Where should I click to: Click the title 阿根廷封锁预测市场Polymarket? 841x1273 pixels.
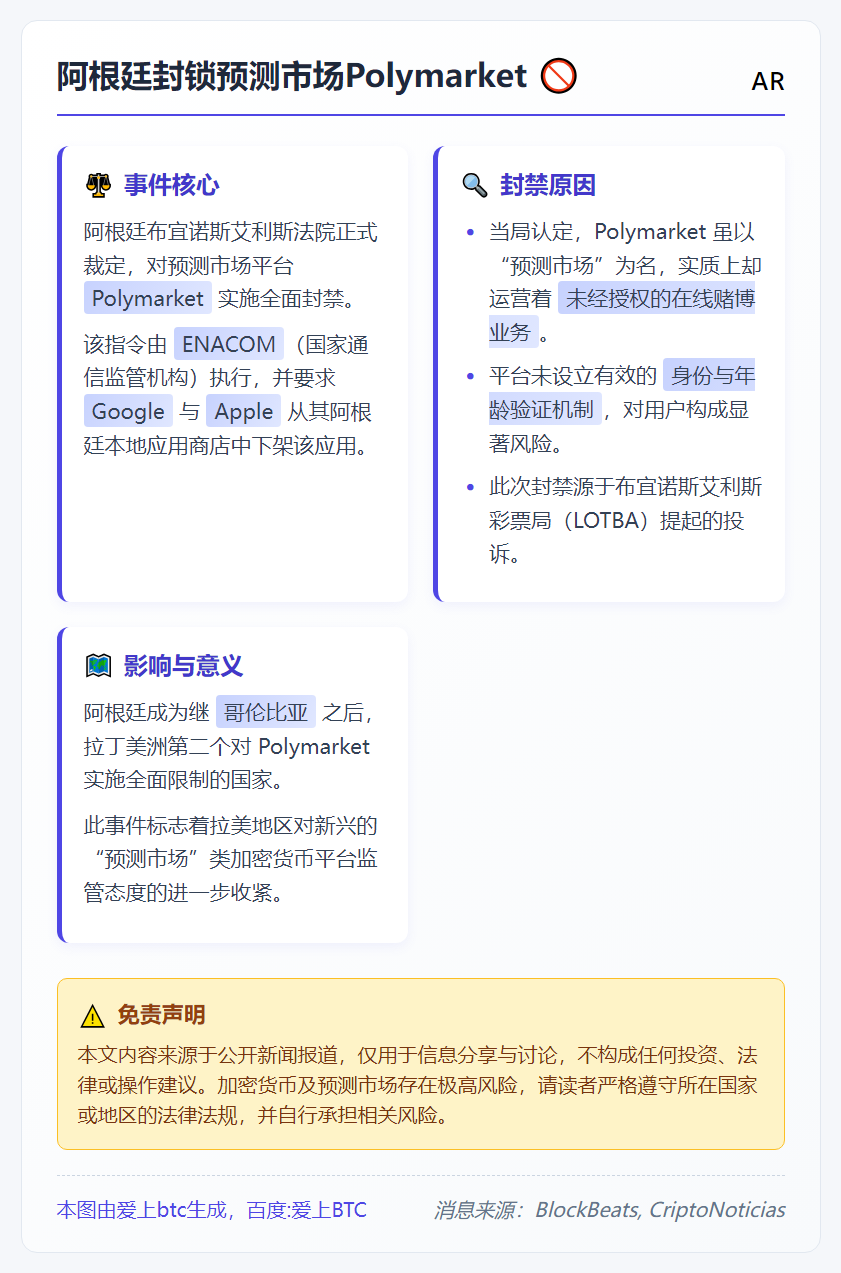click(292, 76)
